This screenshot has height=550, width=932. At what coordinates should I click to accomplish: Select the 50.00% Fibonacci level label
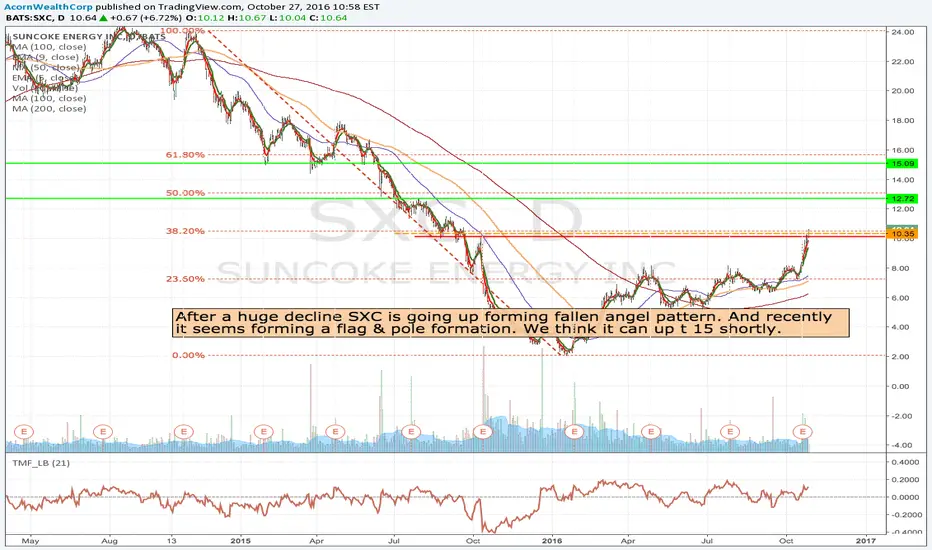[185, 193]
